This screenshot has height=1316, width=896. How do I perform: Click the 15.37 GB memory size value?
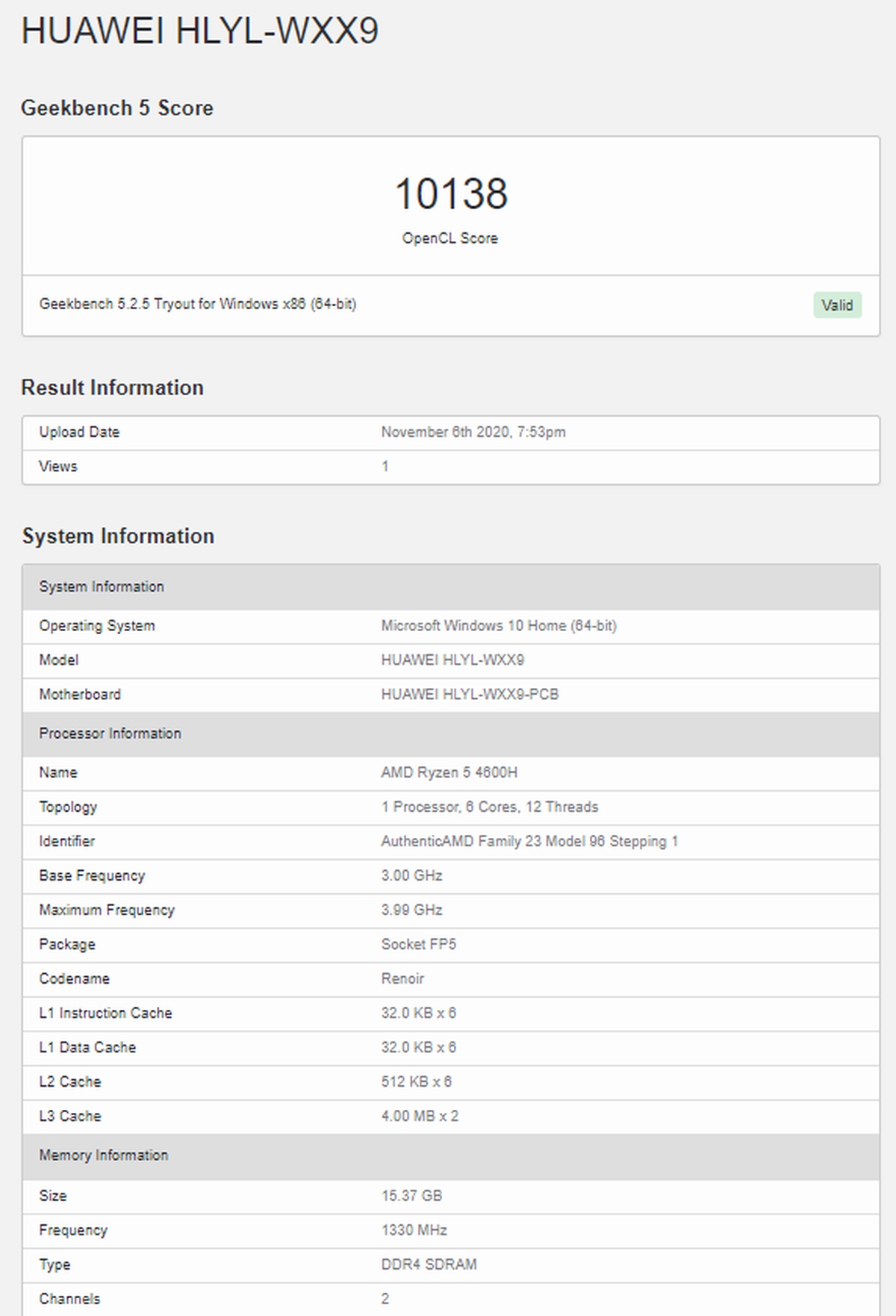click(x=411, y=1195)
